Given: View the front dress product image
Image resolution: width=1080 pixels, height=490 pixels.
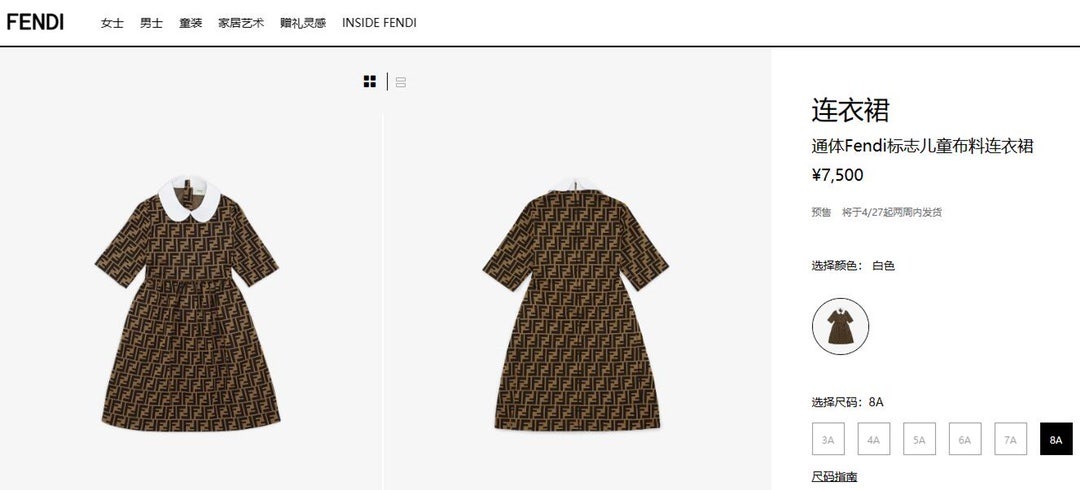Looking at the screenshot, I should (x=187, y=303).
